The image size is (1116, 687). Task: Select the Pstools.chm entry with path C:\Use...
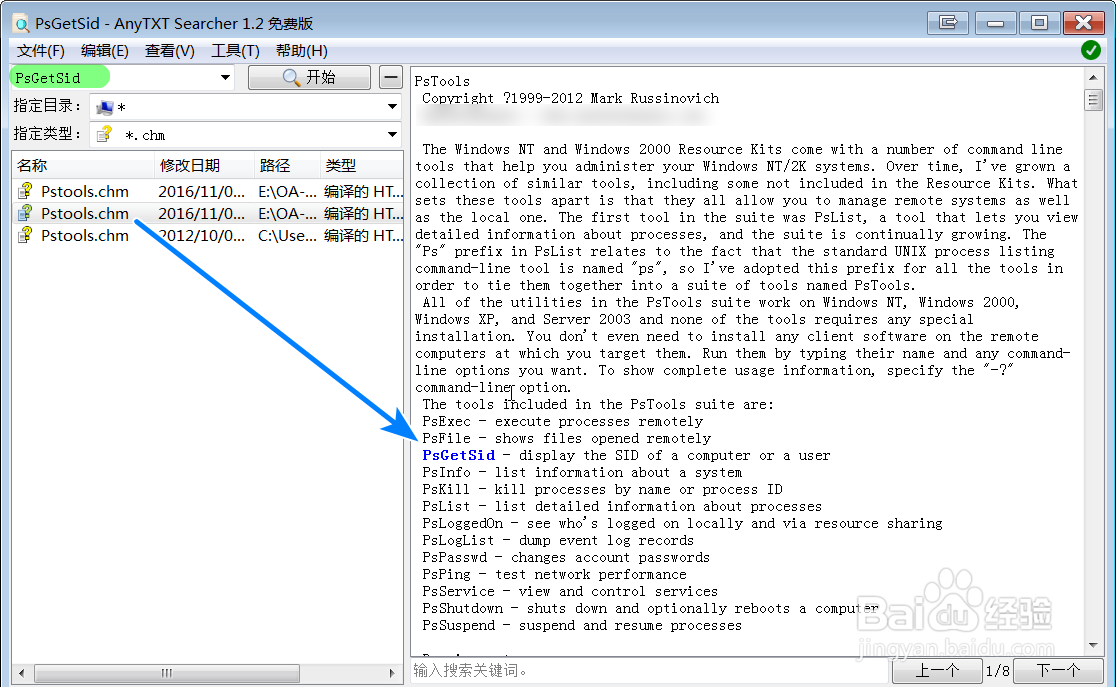pyautogui.click(x=208, y=236)
